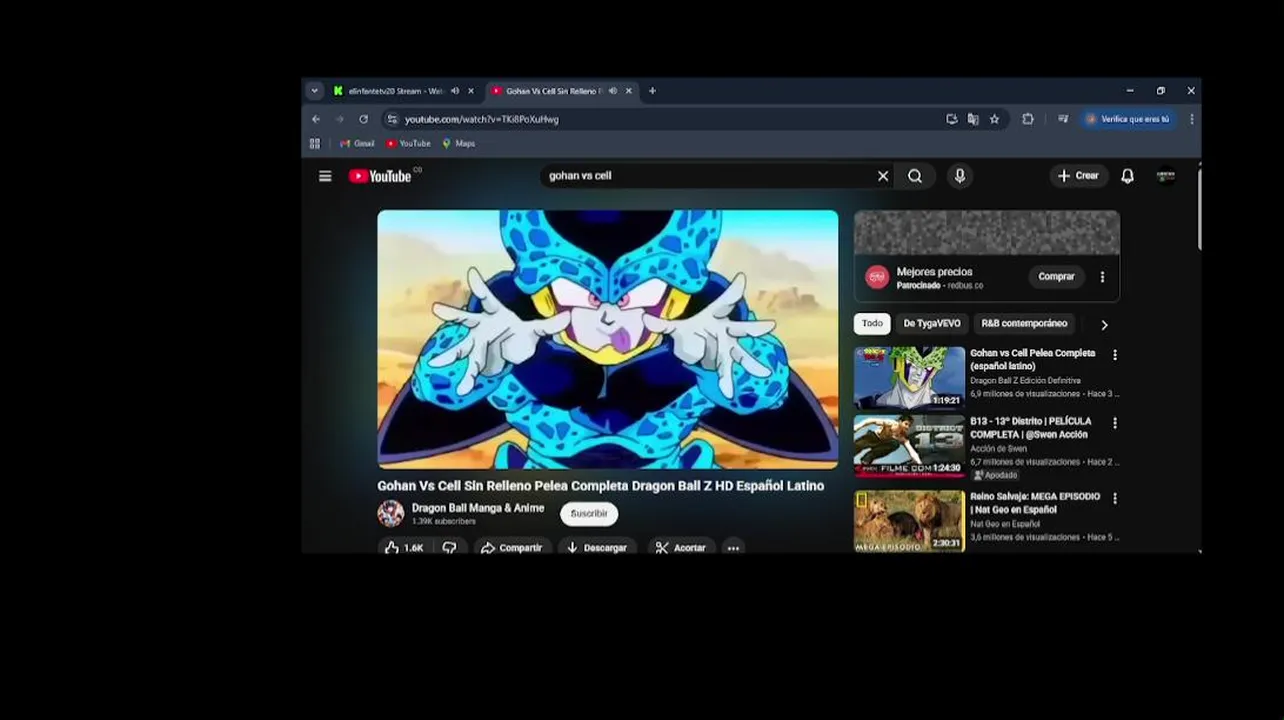1284x720 pixels.
Task: Open the notifications bell
Action: (1127, 176)
